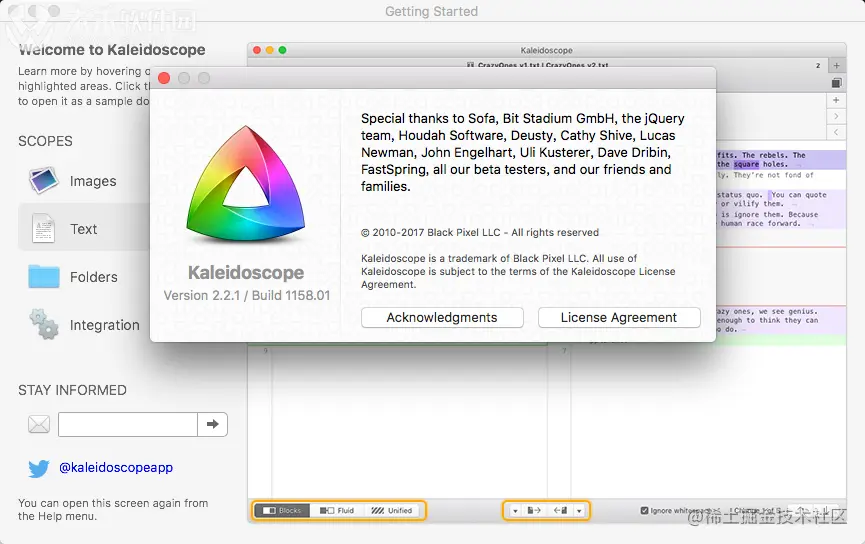Select the Text scope in the sidebar
865x544 pixels.
(84, 228)
